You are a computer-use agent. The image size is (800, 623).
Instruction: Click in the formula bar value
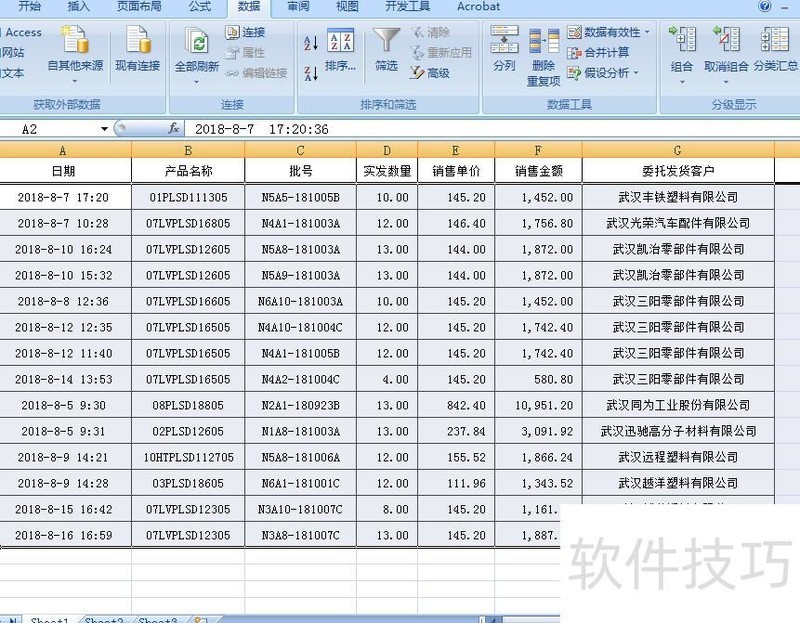261,129
